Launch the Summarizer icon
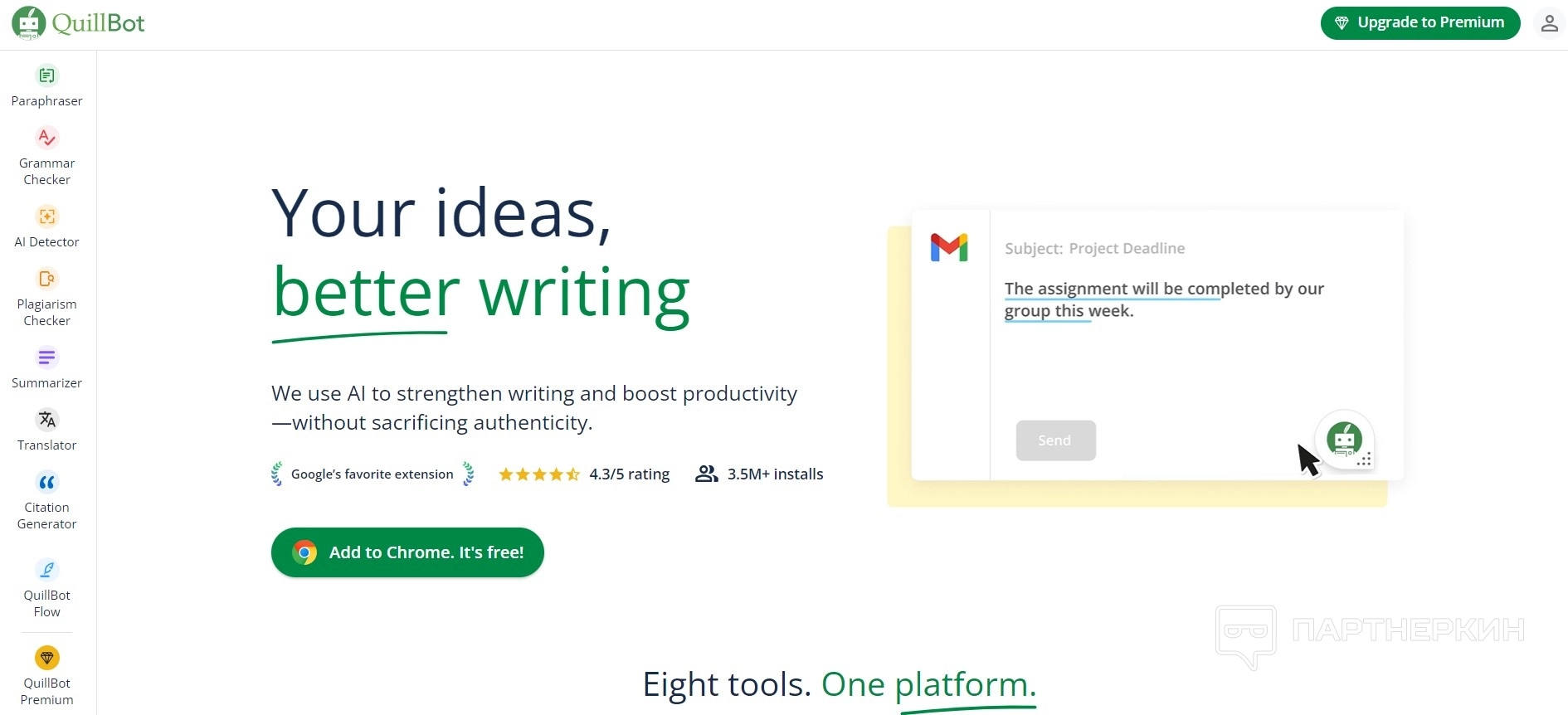1568x715 pixels. (x=47, y=357)
